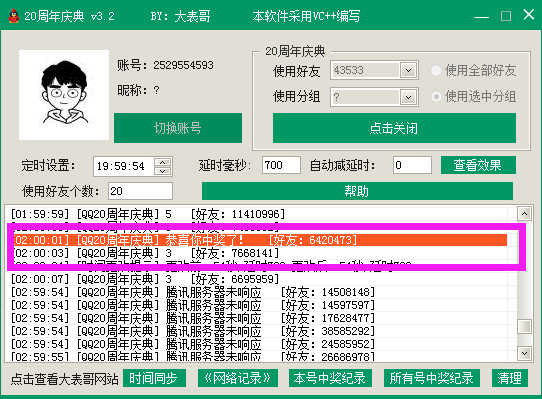Select the highlighted 恭喜你中奖了 log row
Image resolution: width=542 pixels, height=399 pixels.
[260, 240]
